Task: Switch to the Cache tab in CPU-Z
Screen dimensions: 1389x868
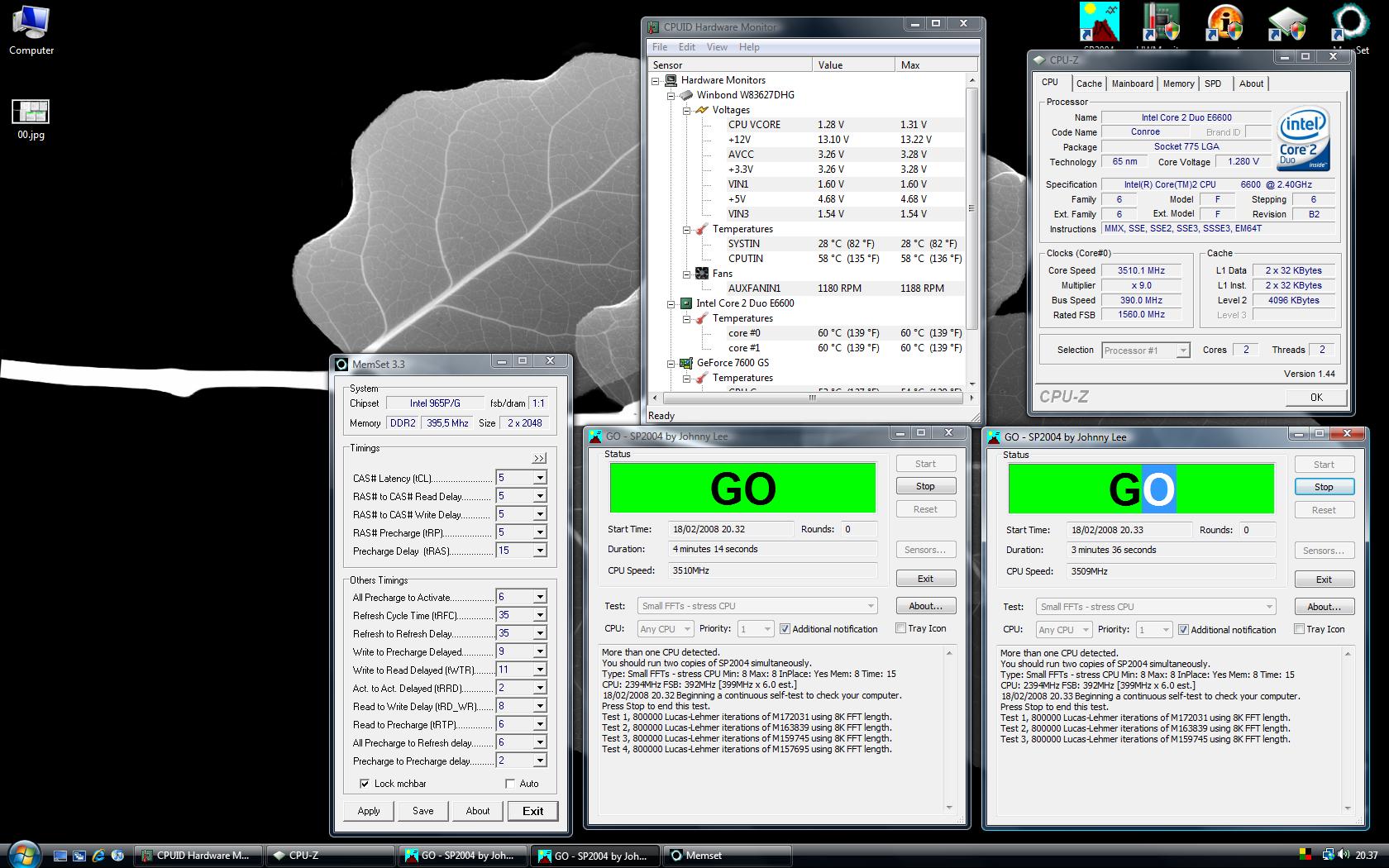Action: (x=1088, y=83)
